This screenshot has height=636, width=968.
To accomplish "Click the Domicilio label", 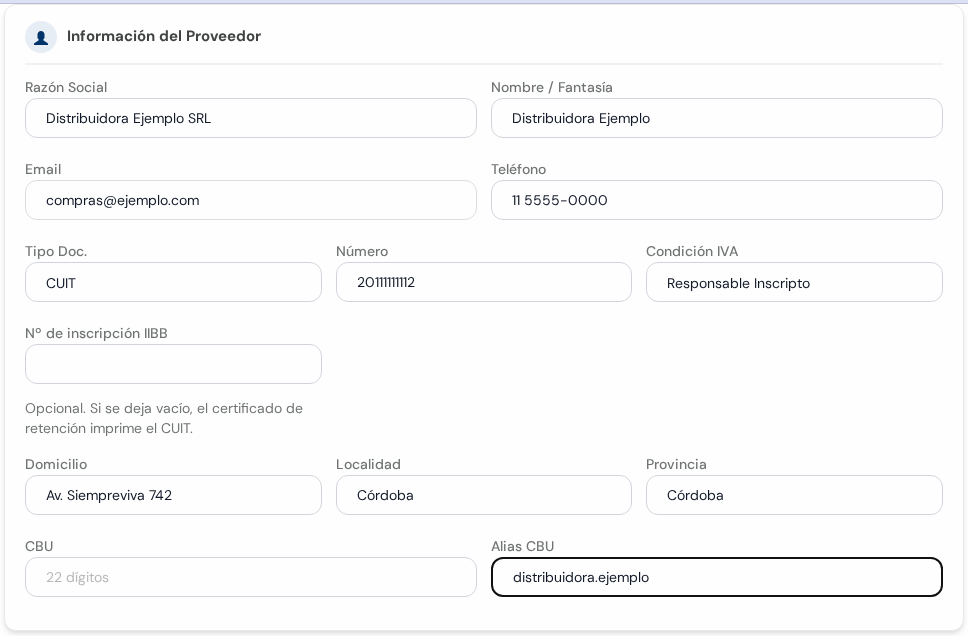I will (56, 464).
